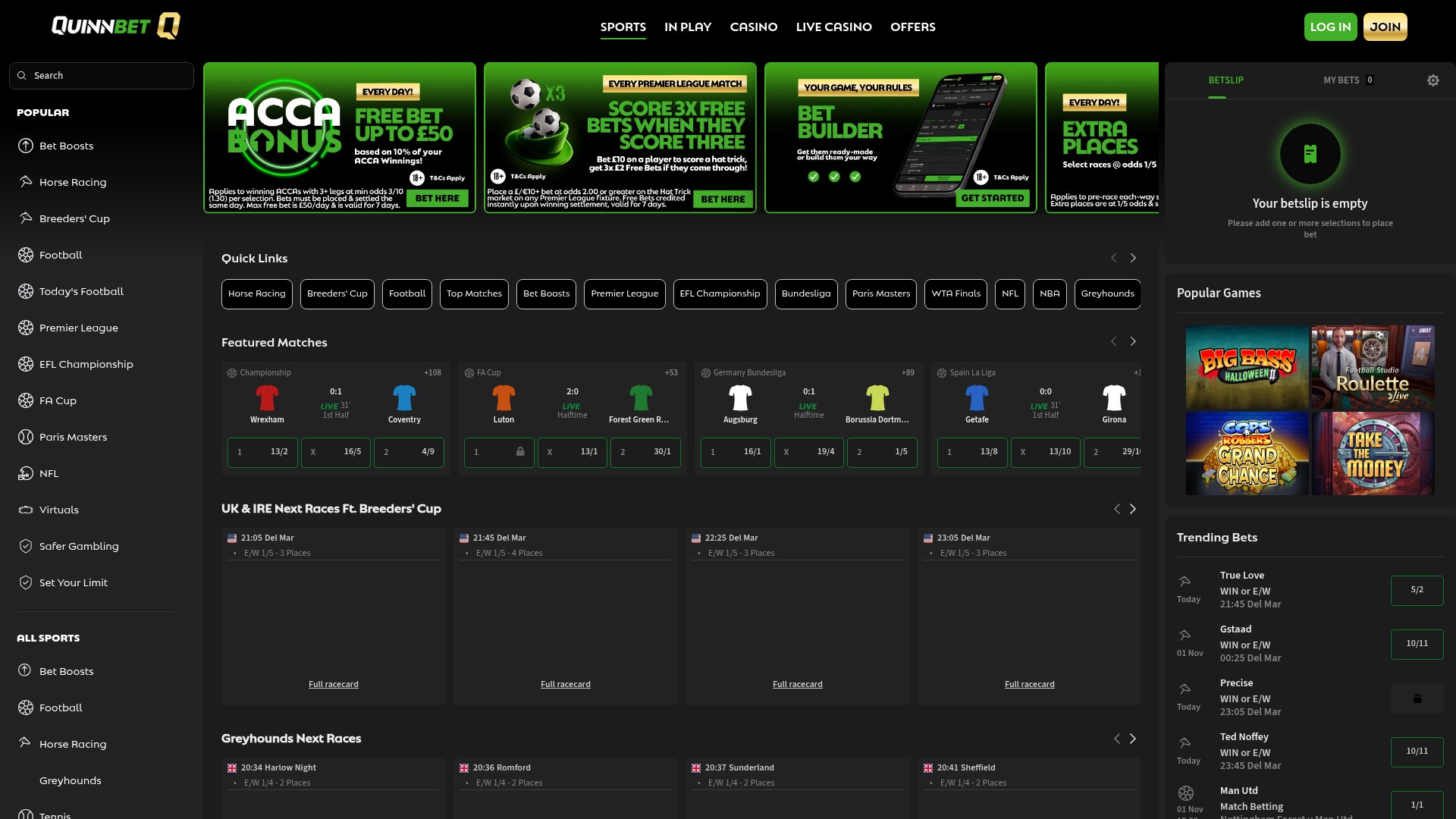Open the SPORTS tab
1456x819 pixels.
tap(623, 27)
